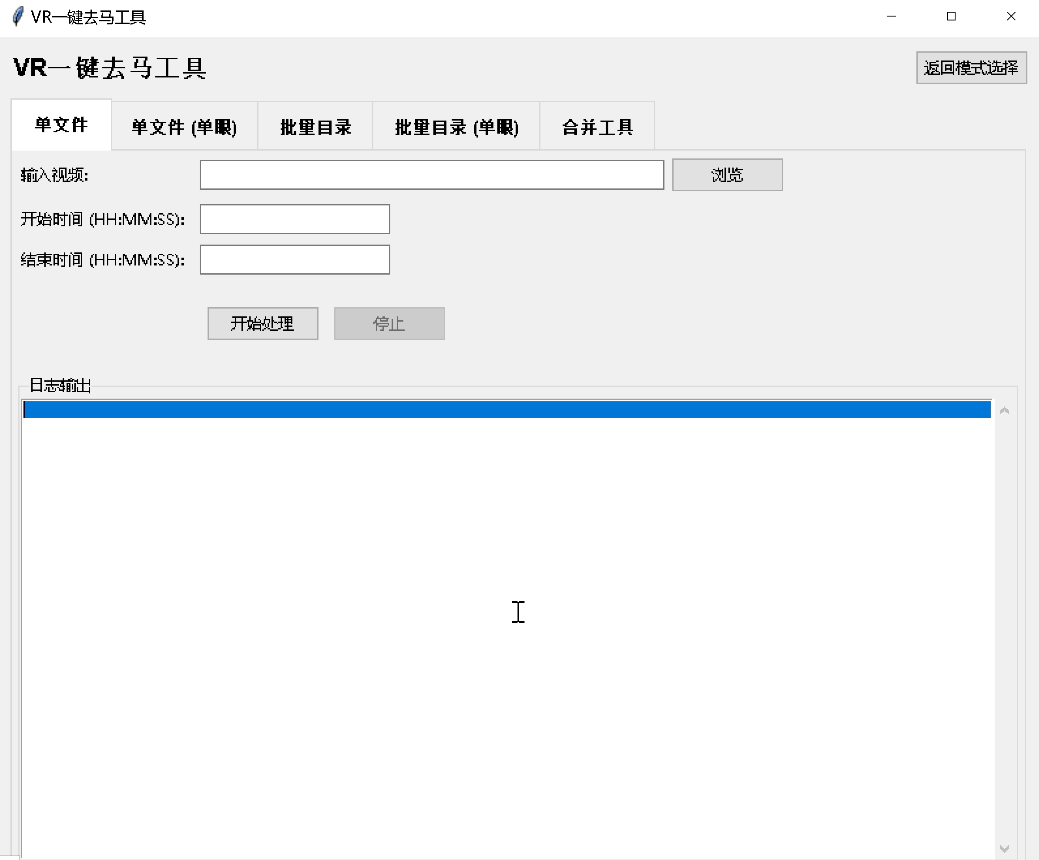Select the highlighted first log line

pos(507,409)
